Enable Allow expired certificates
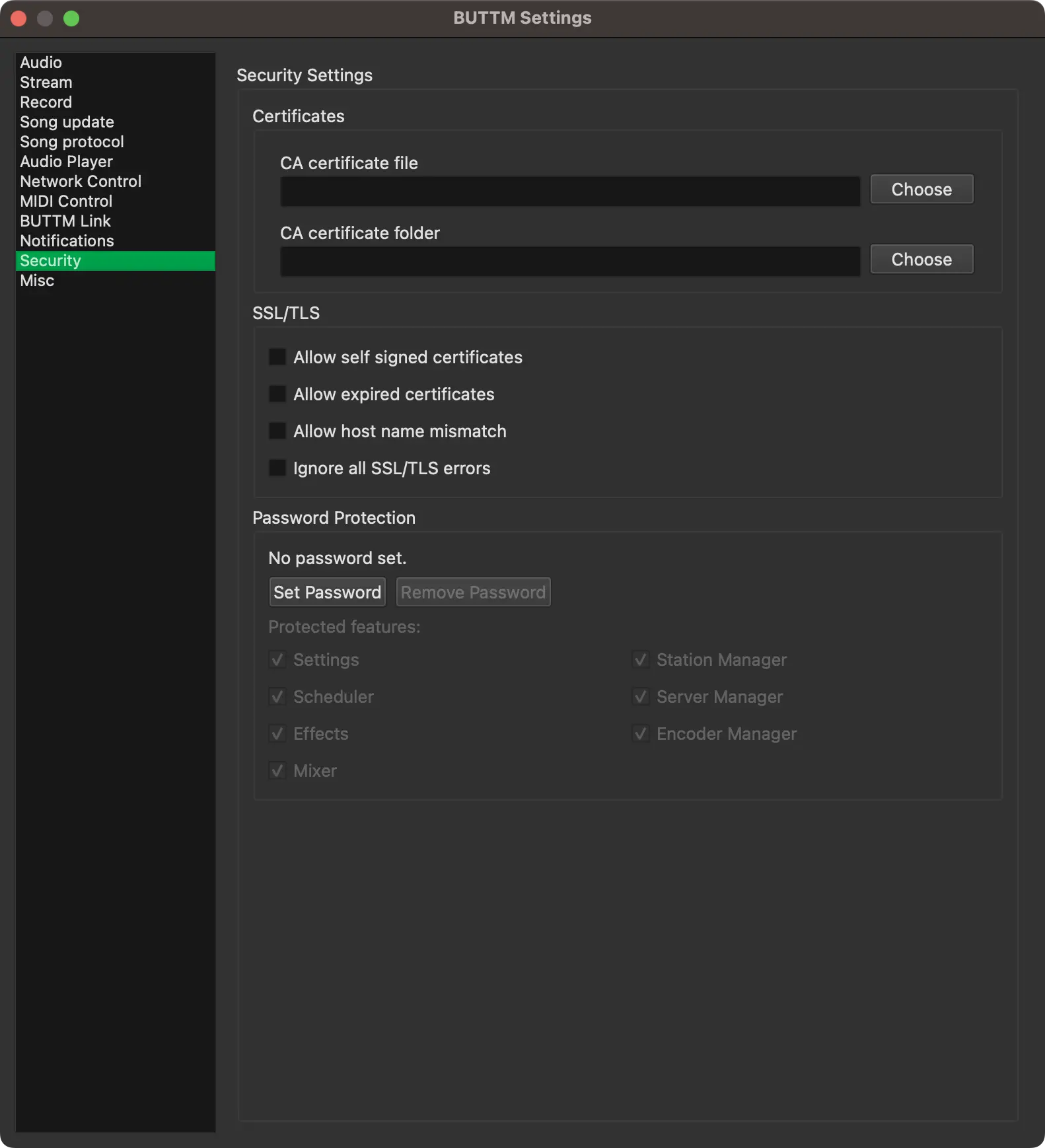This screenshot has height=1148, width=1045. (277, 394)
